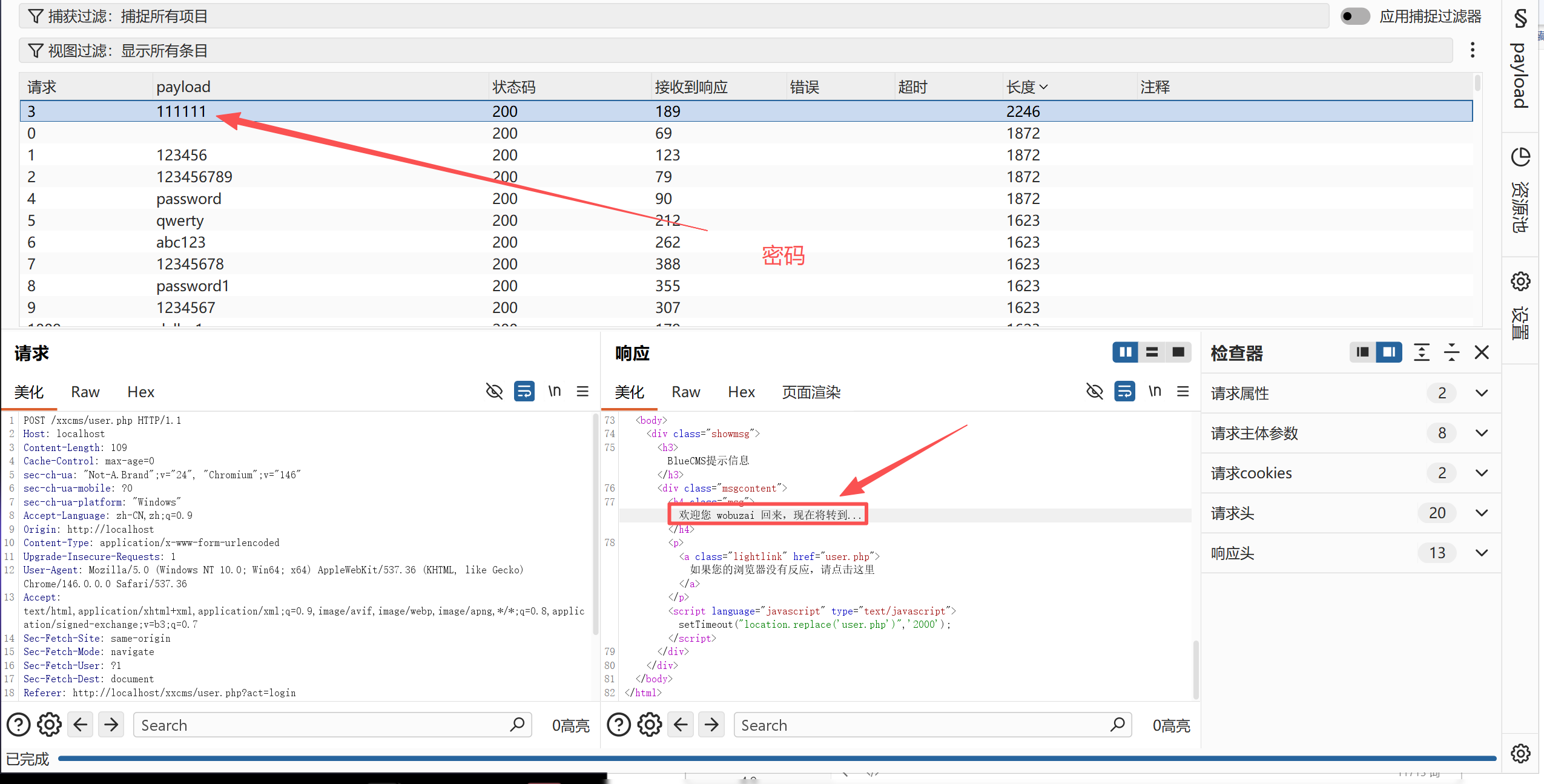
Task: Open the resource pool side panel
Action: [1520, 191]
